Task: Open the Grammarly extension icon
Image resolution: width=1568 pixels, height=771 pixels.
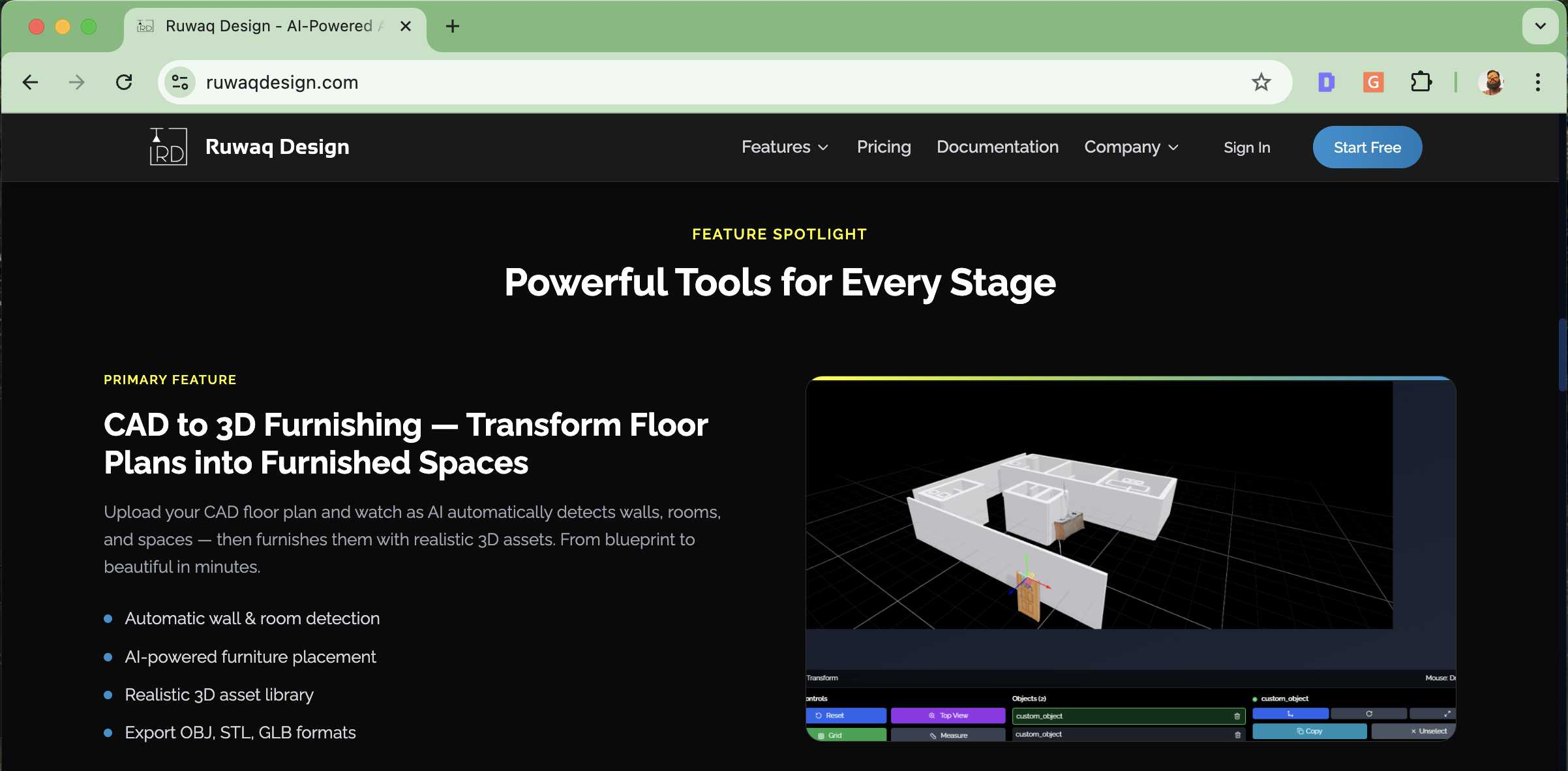Action: [x=1374, y=82]
